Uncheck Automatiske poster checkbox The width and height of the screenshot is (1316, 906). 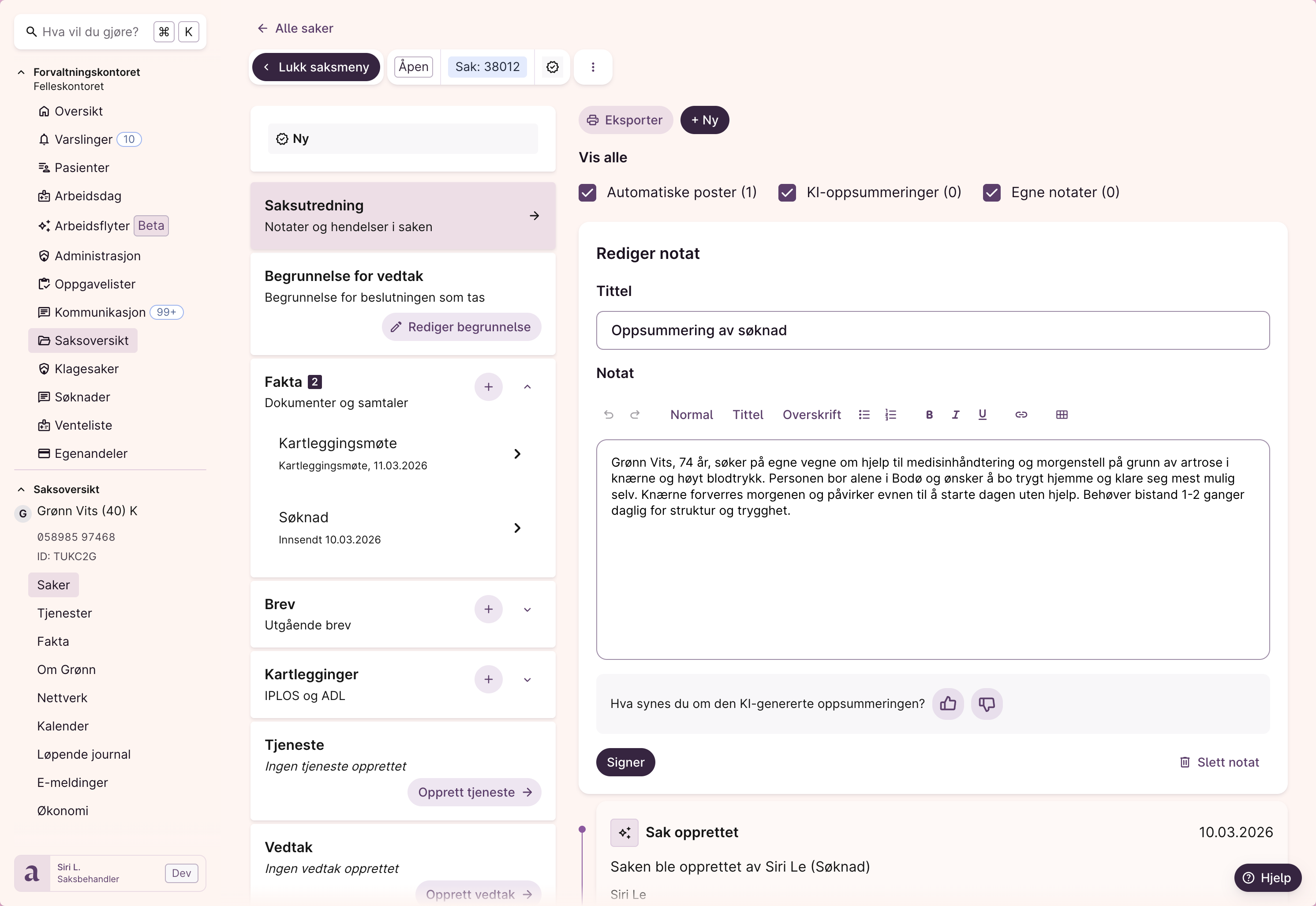[587, 192]
